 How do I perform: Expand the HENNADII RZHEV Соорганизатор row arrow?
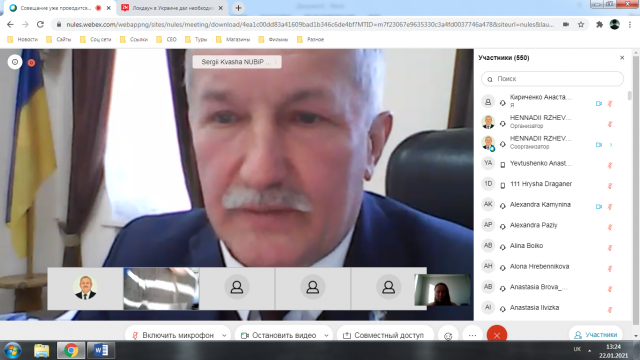pos(611,145)
